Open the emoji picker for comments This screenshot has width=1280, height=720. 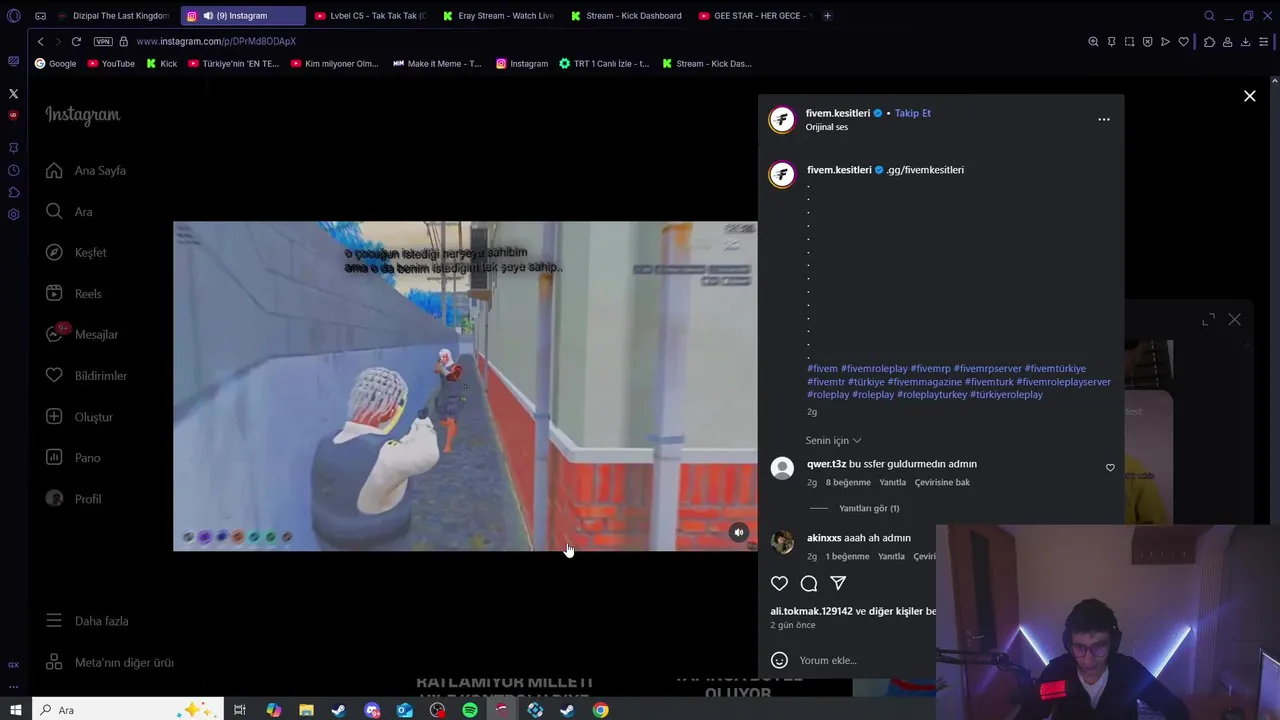tap(780, 660)
